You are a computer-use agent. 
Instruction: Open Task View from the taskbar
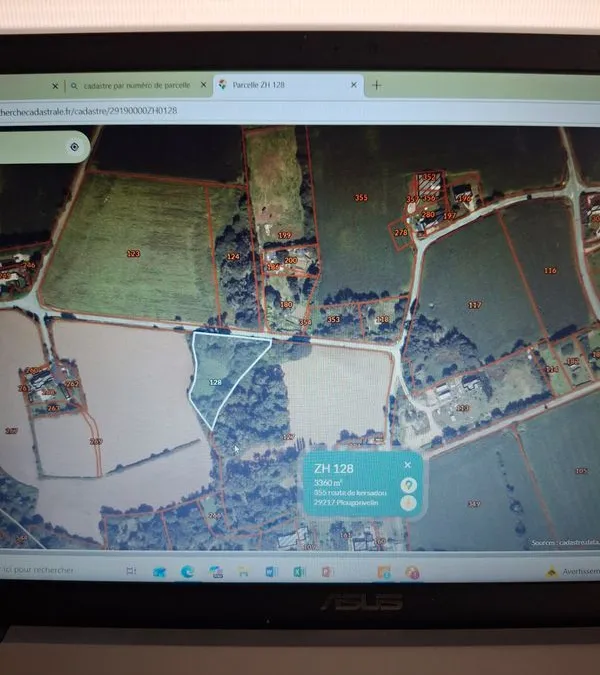[x=131, y=571]
